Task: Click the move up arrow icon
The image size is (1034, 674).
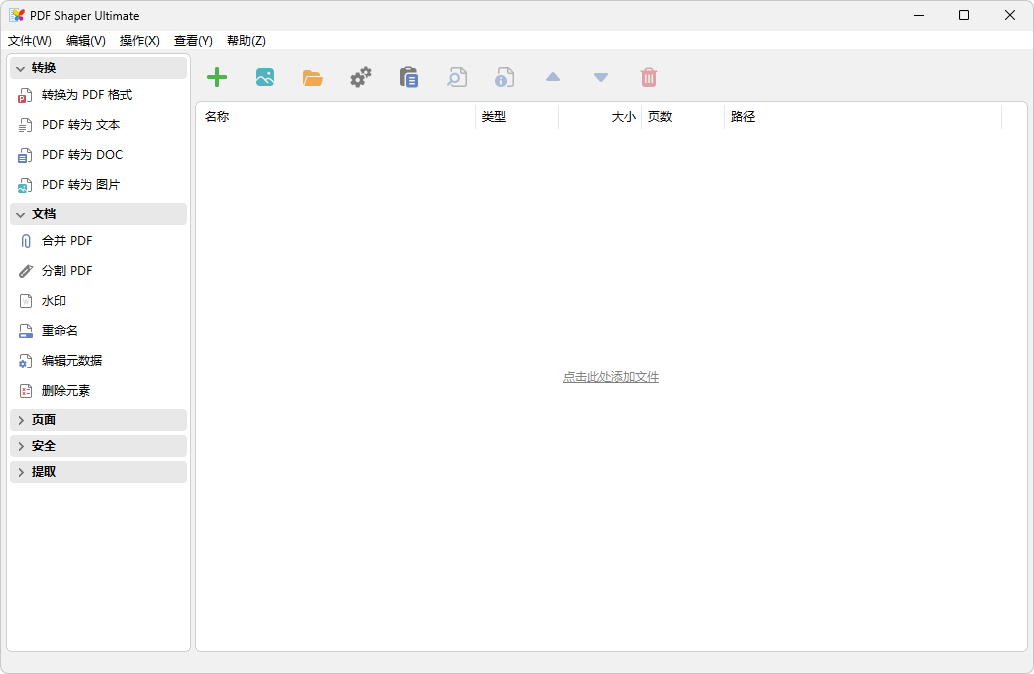Action: pyautogui.click(x=552, y=77)
